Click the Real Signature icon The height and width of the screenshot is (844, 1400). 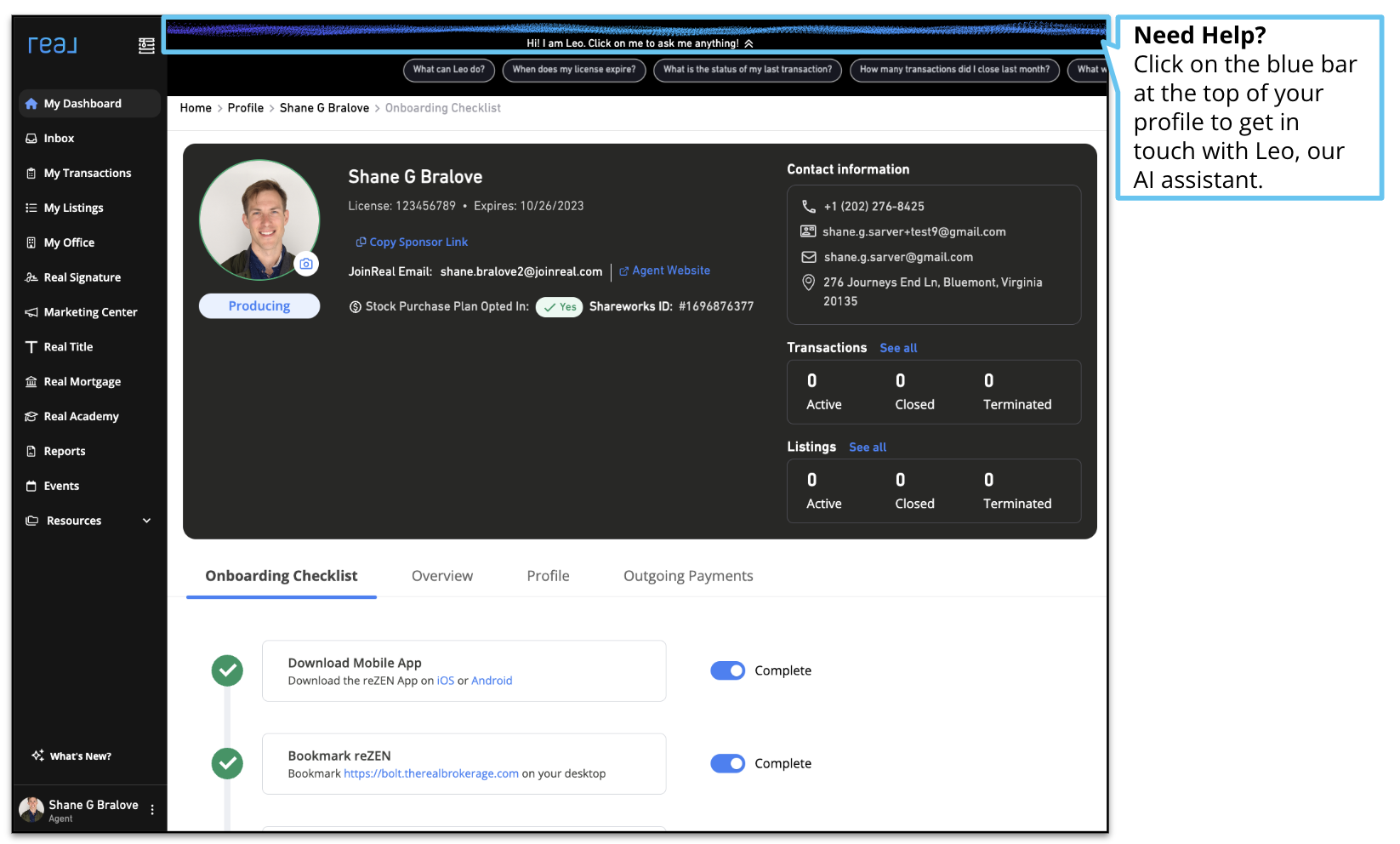[x=31, y=277]
